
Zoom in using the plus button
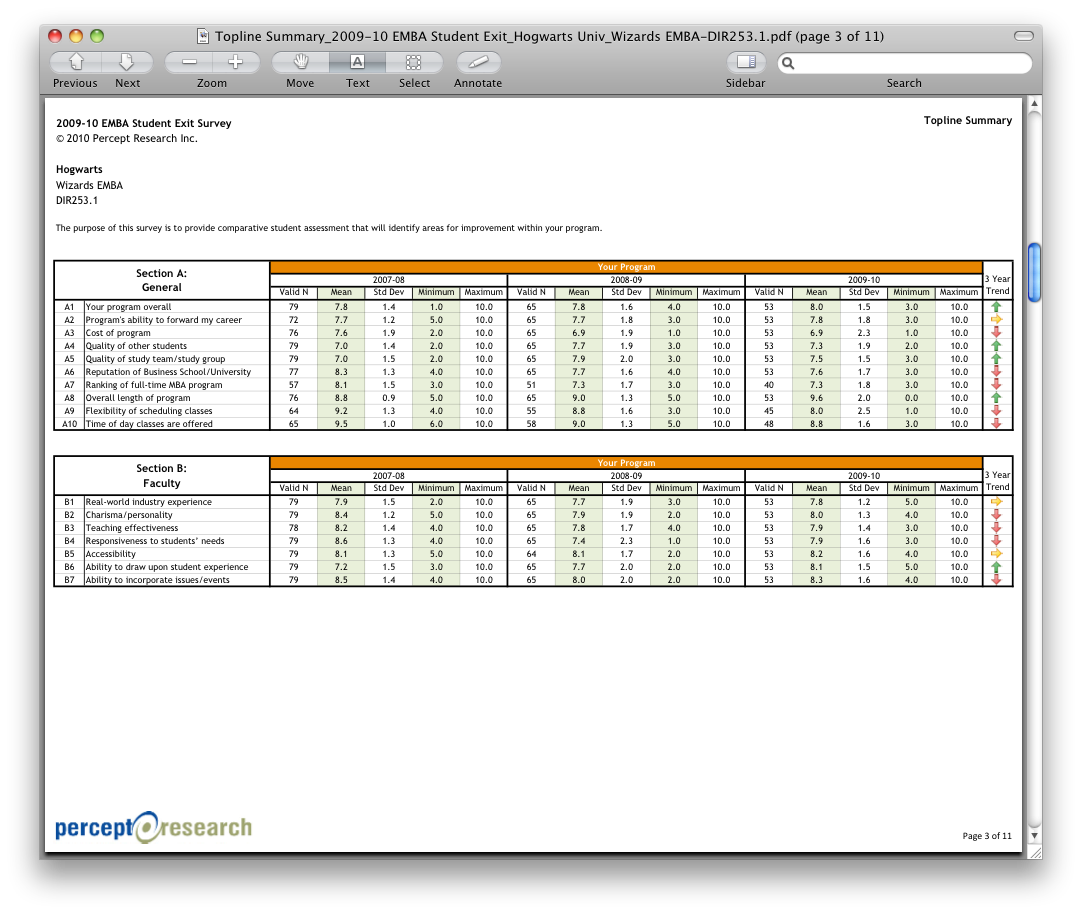(235, 62)
